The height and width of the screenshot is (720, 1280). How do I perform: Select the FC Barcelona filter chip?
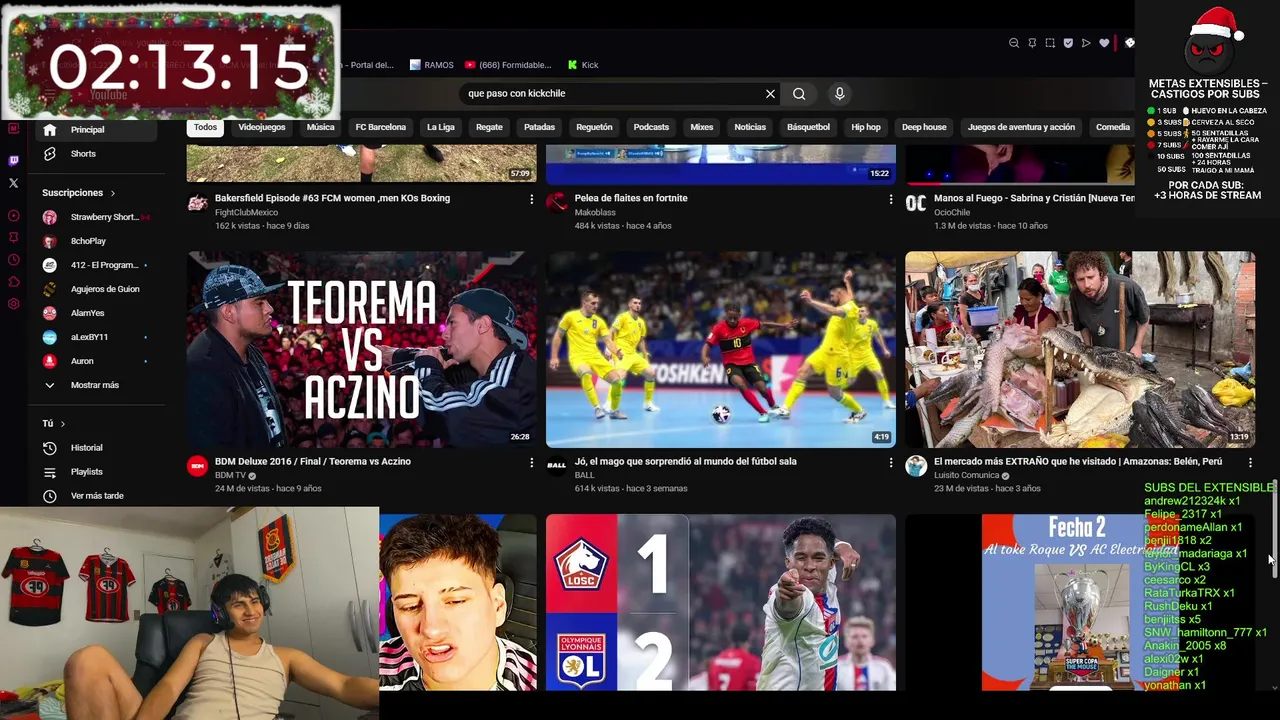pos(381,127)
